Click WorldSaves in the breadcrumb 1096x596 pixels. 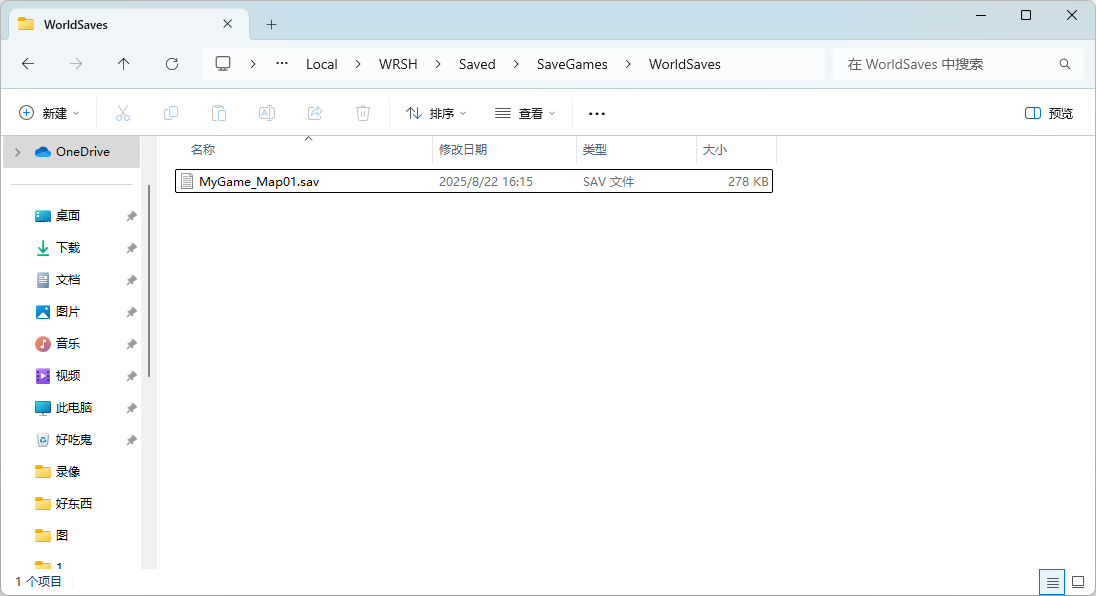[684, 64]
